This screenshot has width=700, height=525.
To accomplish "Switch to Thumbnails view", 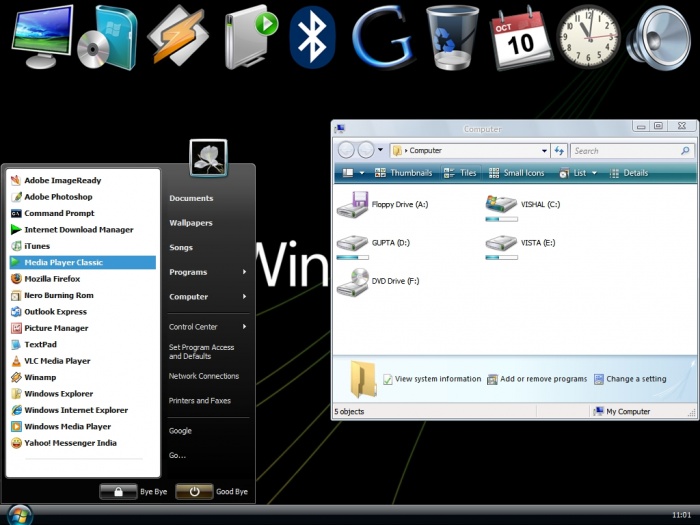I will coord(404,173).
